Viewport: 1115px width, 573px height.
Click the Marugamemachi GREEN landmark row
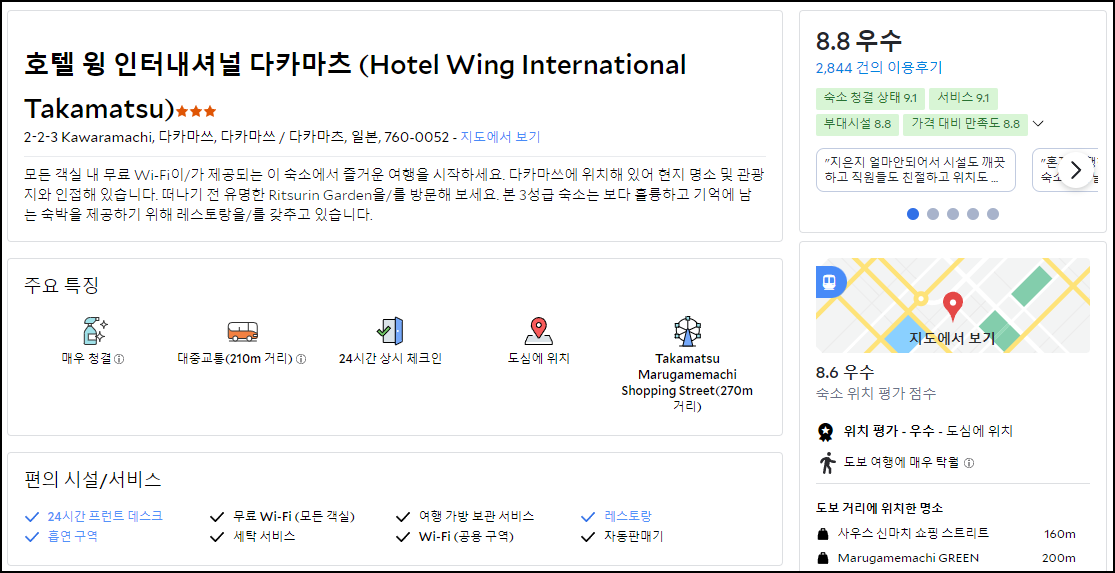pyautogui.click(x=952, y=557)
